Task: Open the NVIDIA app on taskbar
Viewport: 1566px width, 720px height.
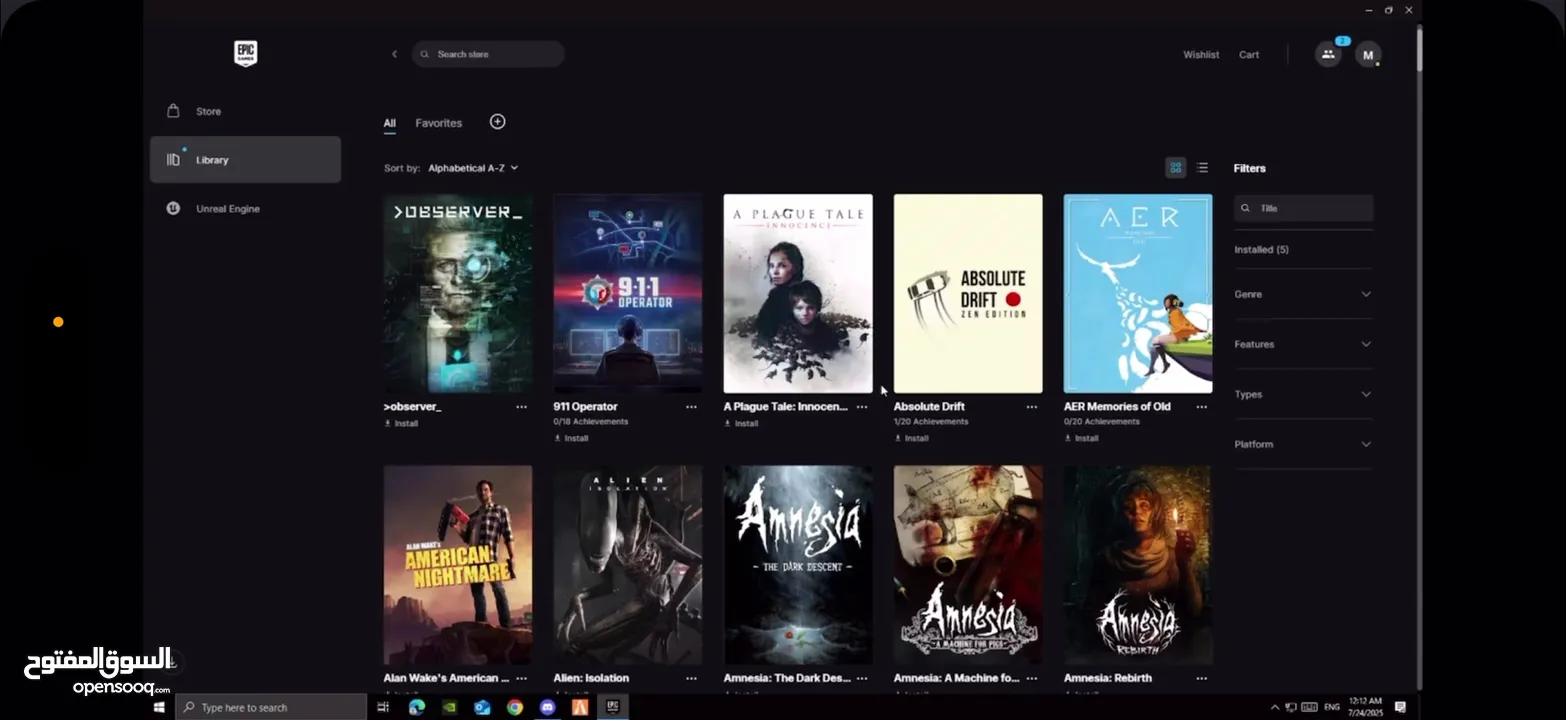Action: pos(450,707)
